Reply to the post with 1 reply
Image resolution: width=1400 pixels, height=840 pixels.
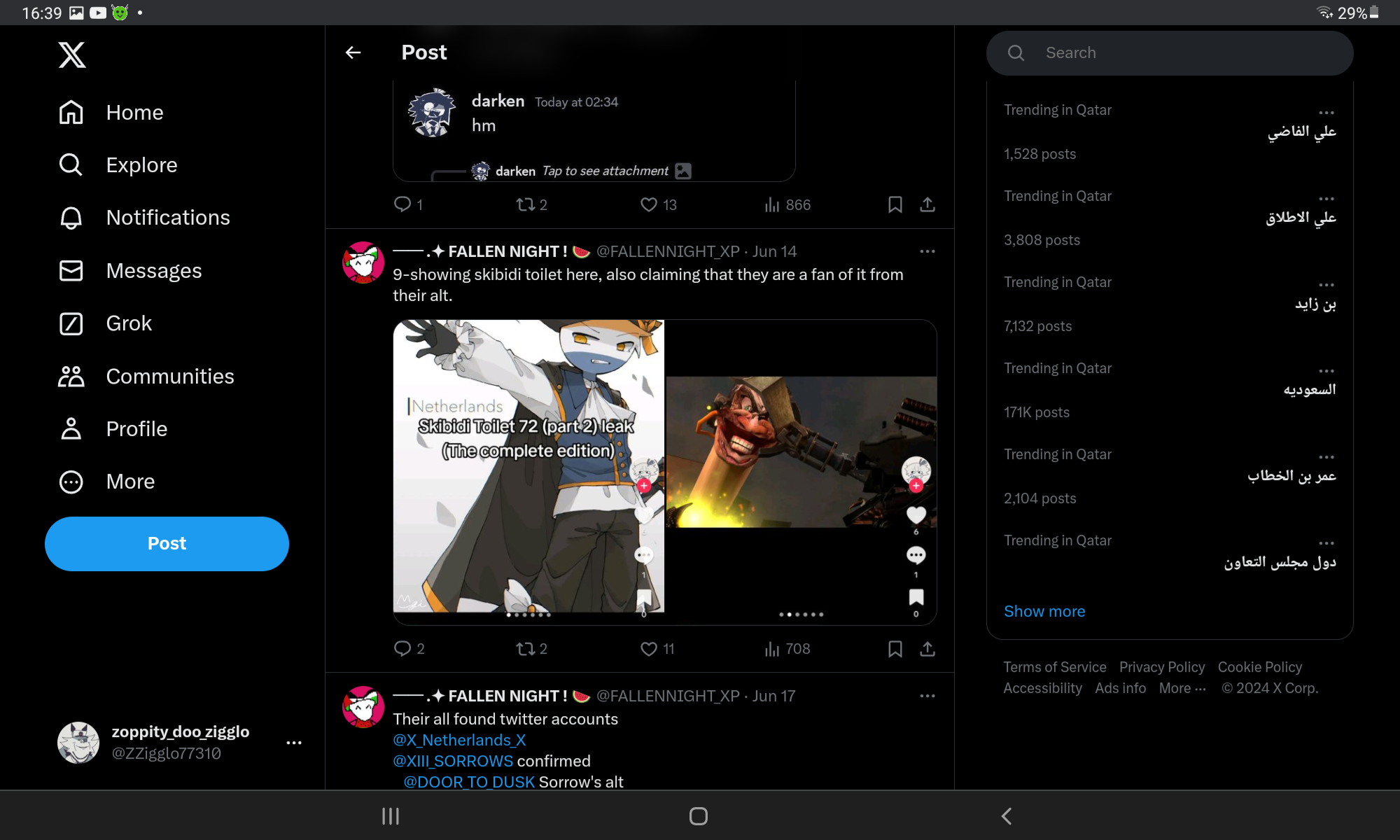pyautogui.click(x=408, y=204)
